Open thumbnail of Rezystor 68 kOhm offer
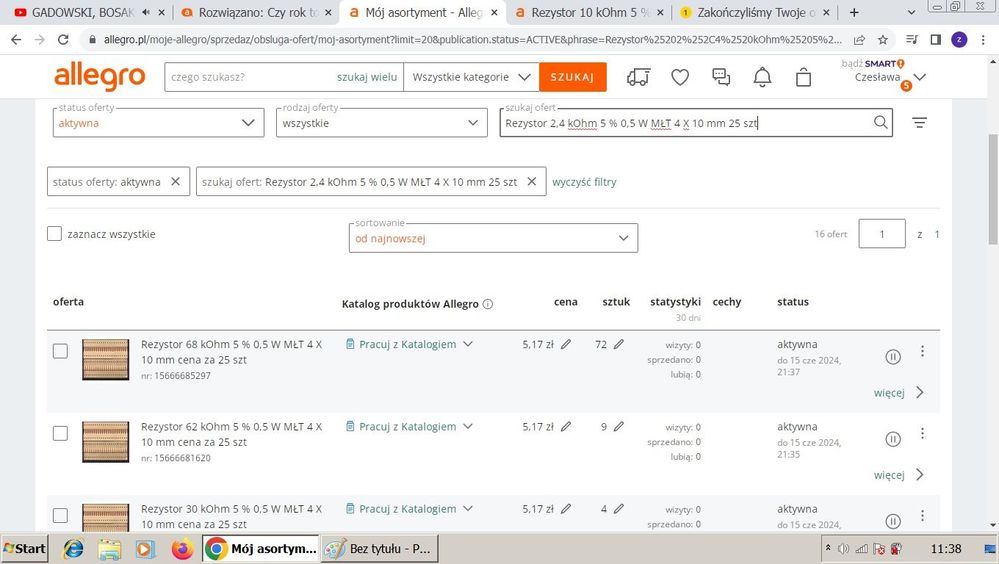 tap(106, 360)
